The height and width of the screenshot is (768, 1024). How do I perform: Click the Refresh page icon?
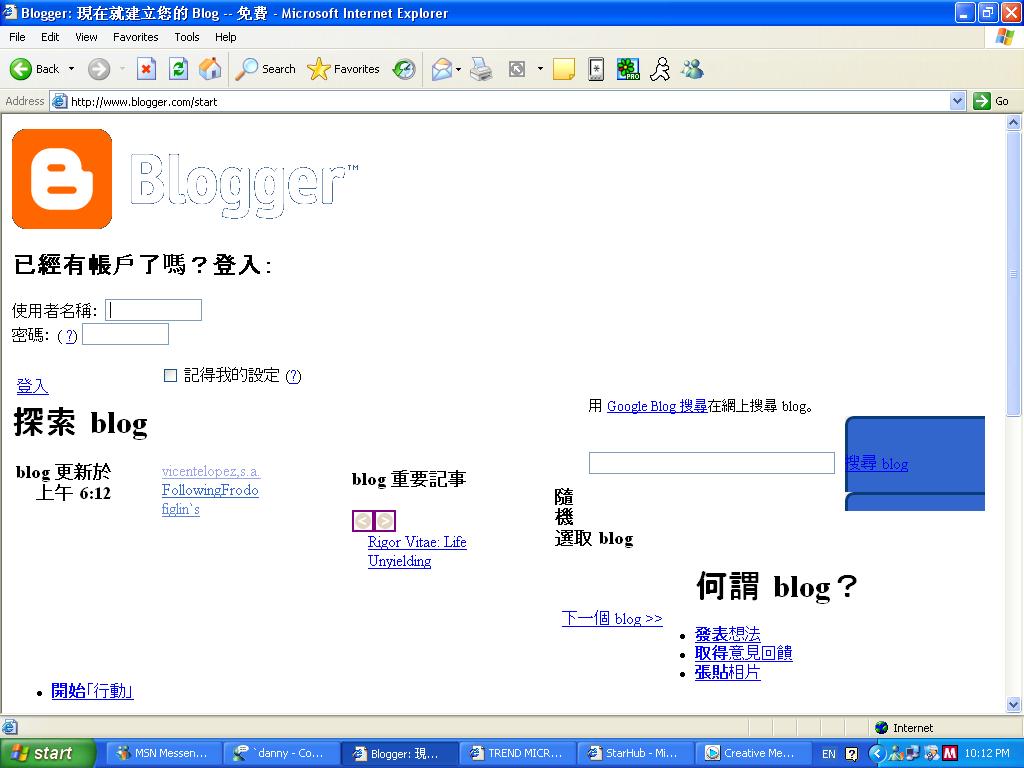click(178, 69)
